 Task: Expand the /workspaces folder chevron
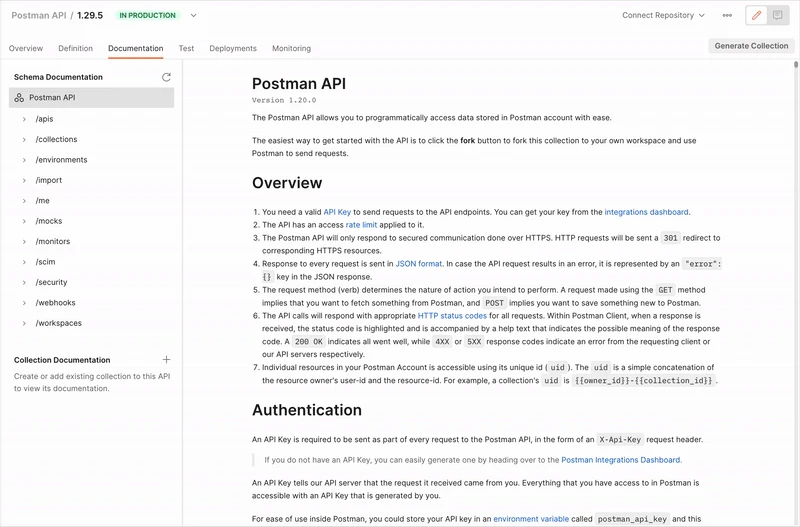(x=24, y=323)
